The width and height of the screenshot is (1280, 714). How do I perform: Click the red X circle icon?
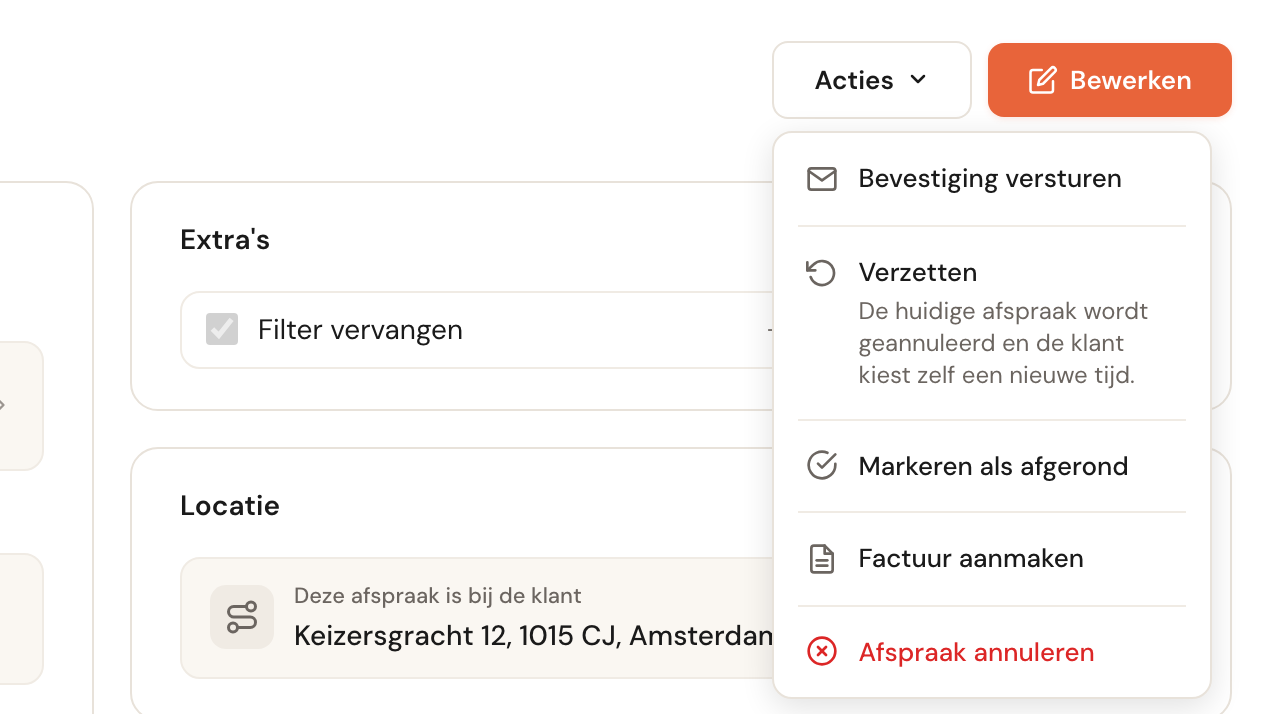821,652
